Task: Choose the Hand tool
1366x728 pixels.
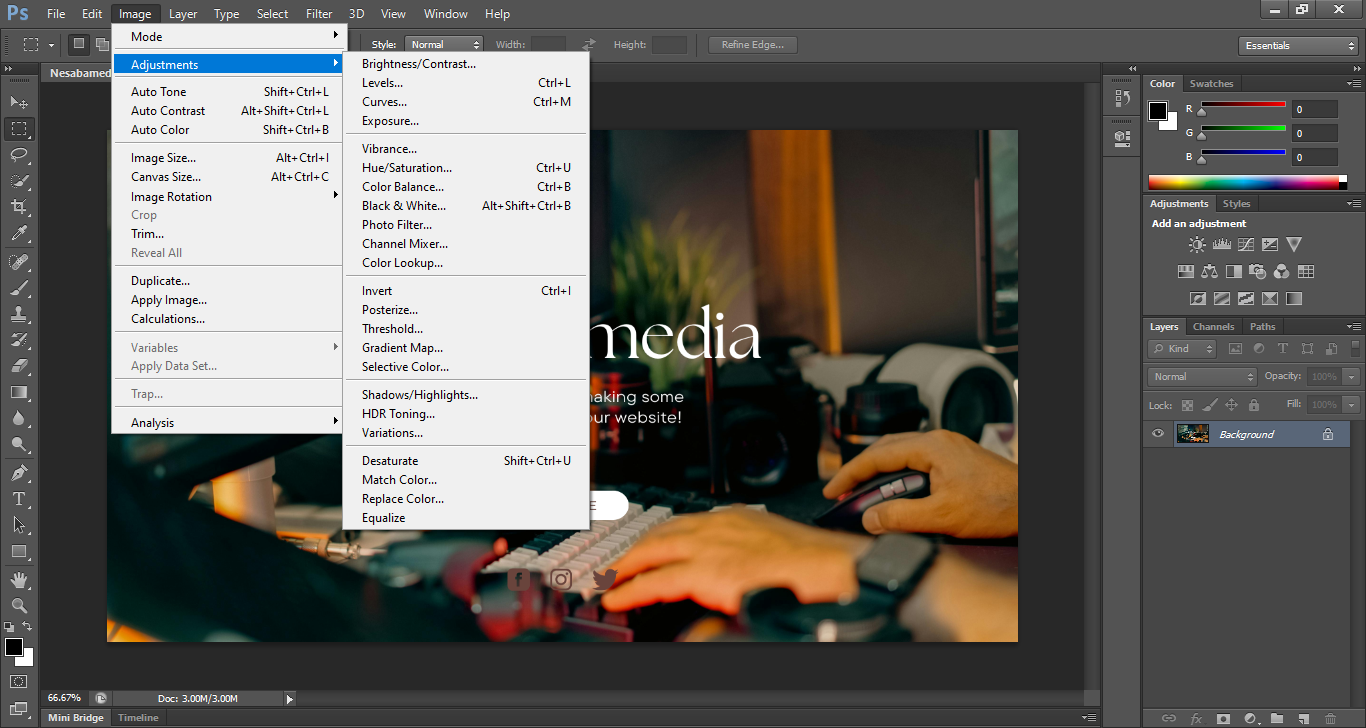Action: 19,579
